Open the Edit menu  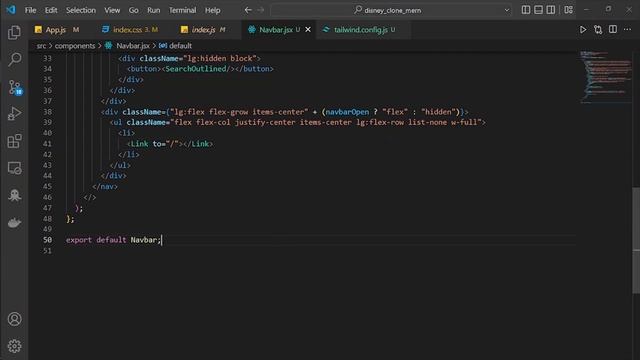[51, 10]
